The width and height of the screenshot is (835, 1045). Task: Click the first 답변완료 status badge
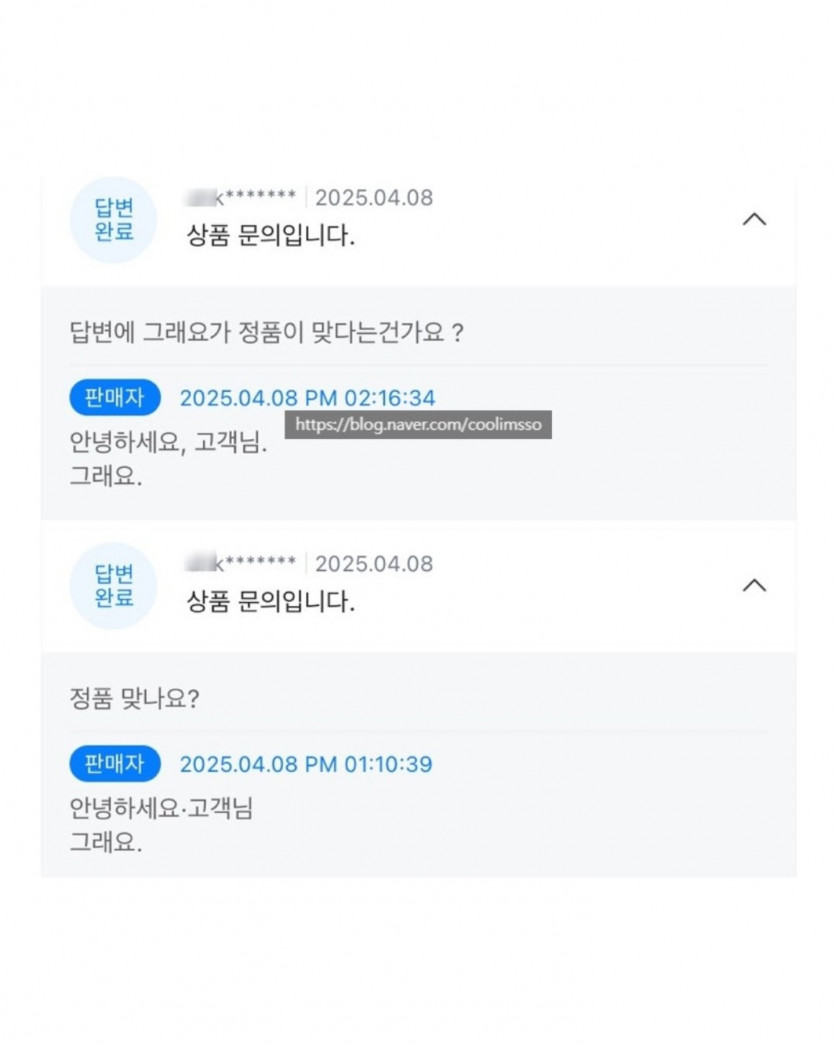[113, 220]
